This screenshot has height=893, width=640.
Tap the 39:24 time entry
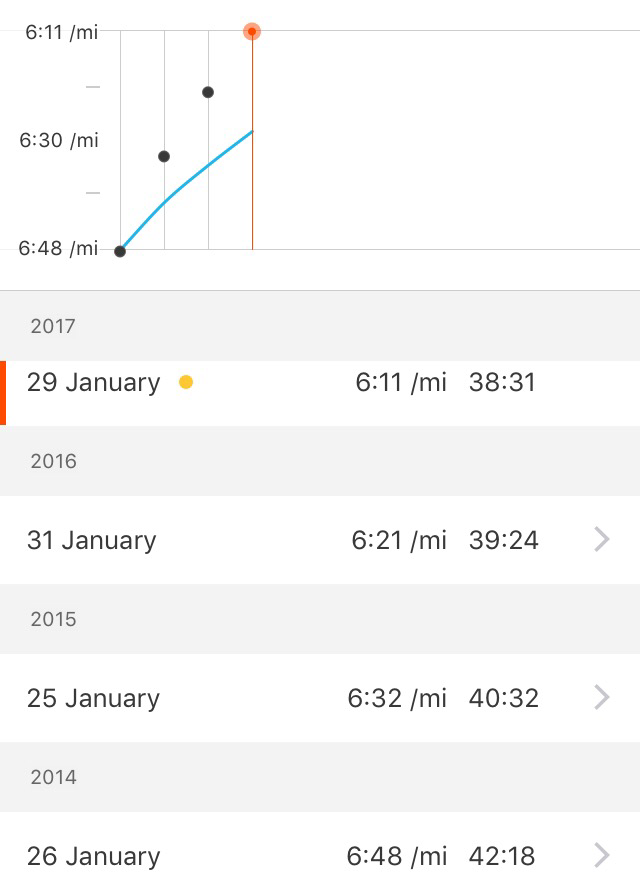click(x=503, y=540)
